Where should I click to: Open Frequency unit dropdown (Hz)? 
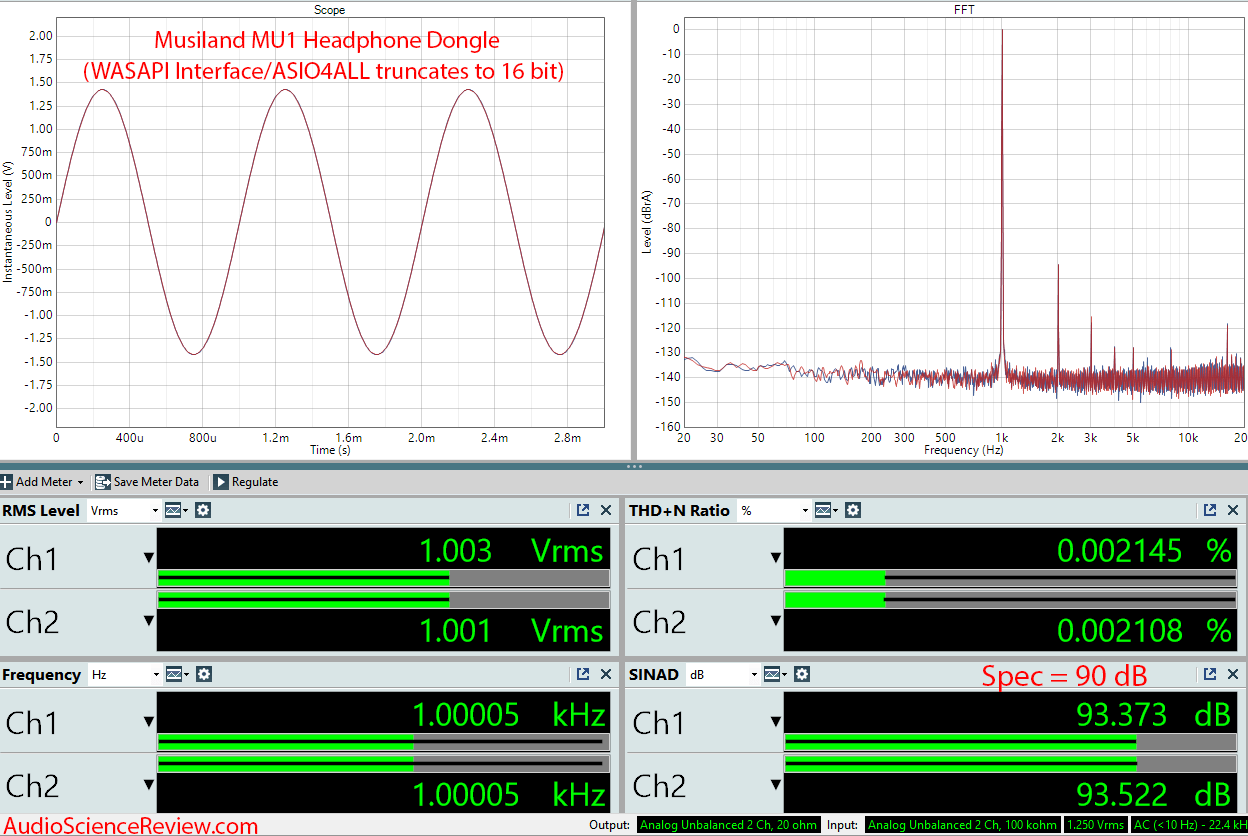[x=124, y=674]
